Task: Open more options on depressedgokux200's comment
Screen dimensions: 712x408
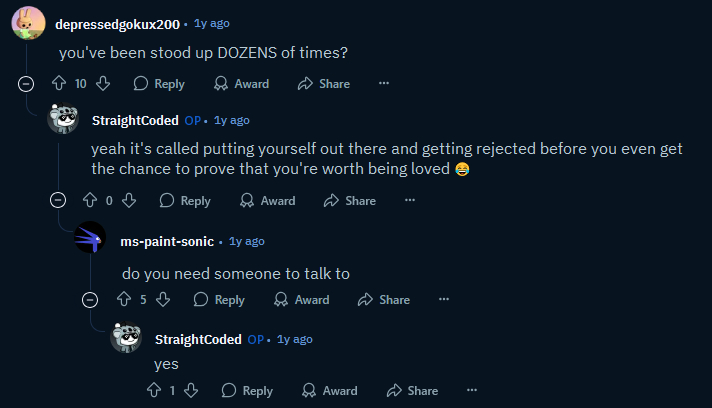Action: (384, 84)
